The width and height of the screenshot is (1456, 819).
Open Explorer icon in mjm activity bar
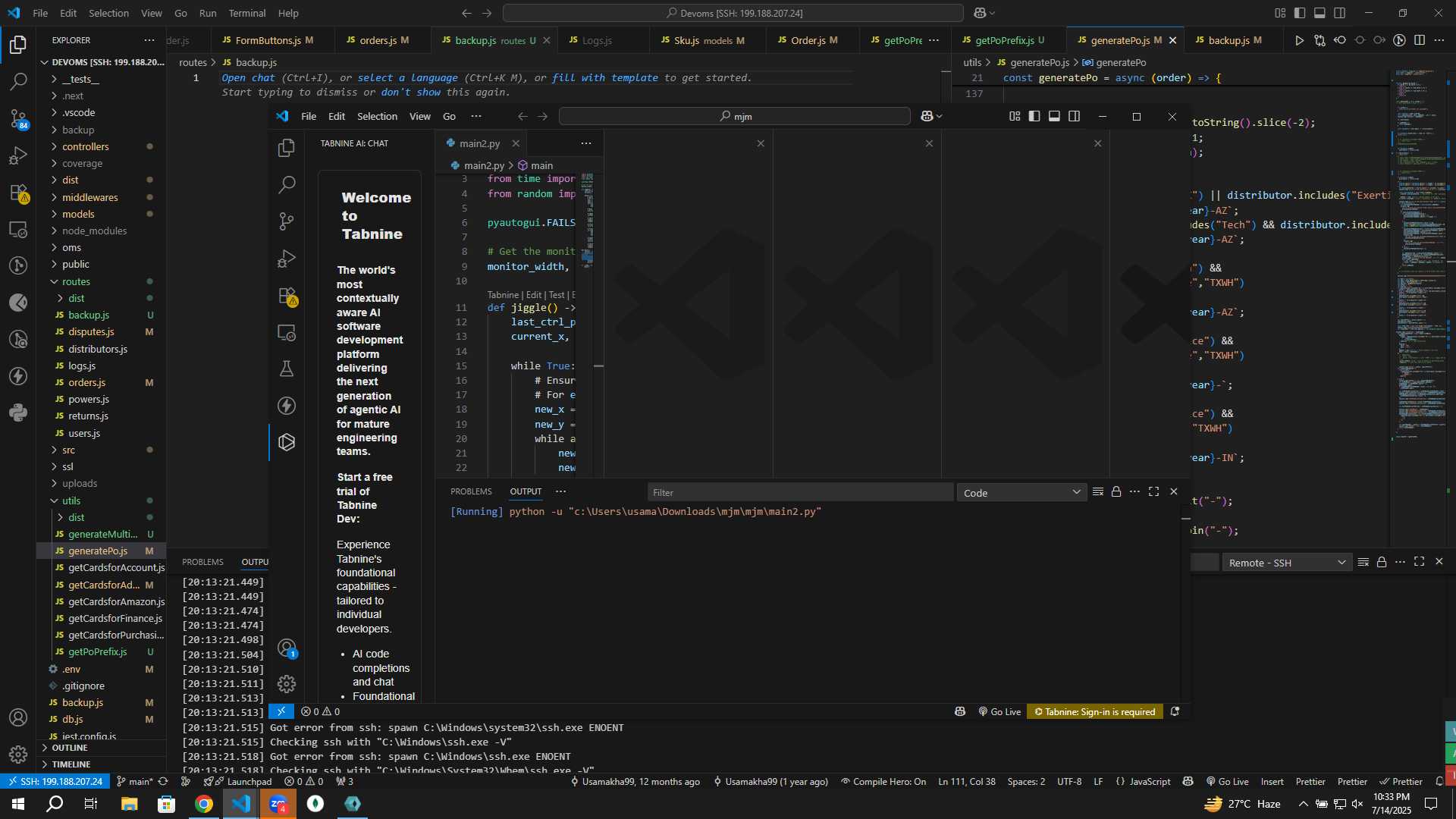click(x=287, y=148)
